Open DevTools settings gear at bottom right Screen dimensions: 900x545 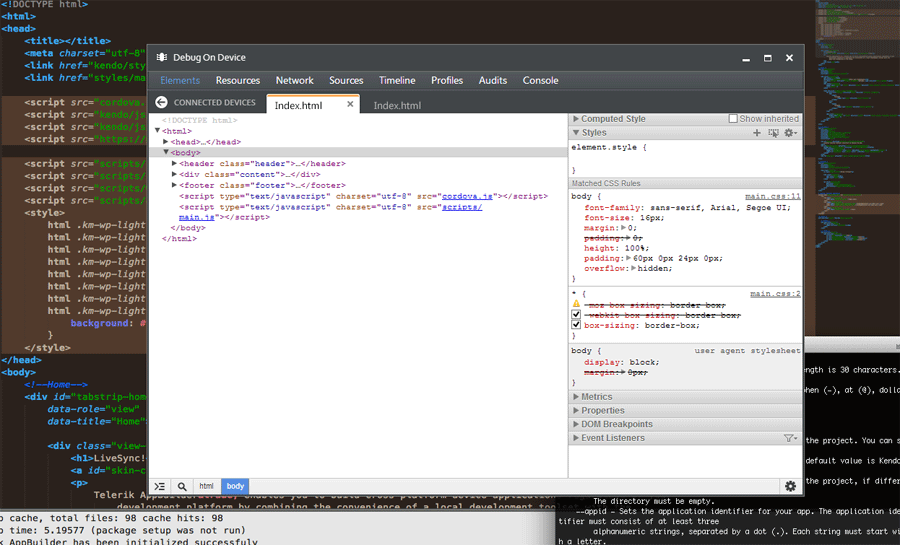(790, 486)
